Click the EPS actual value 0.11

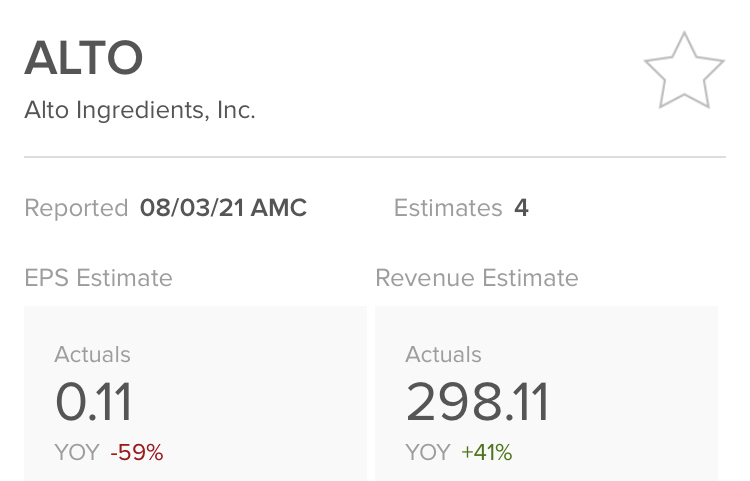[x=93, y=402]
